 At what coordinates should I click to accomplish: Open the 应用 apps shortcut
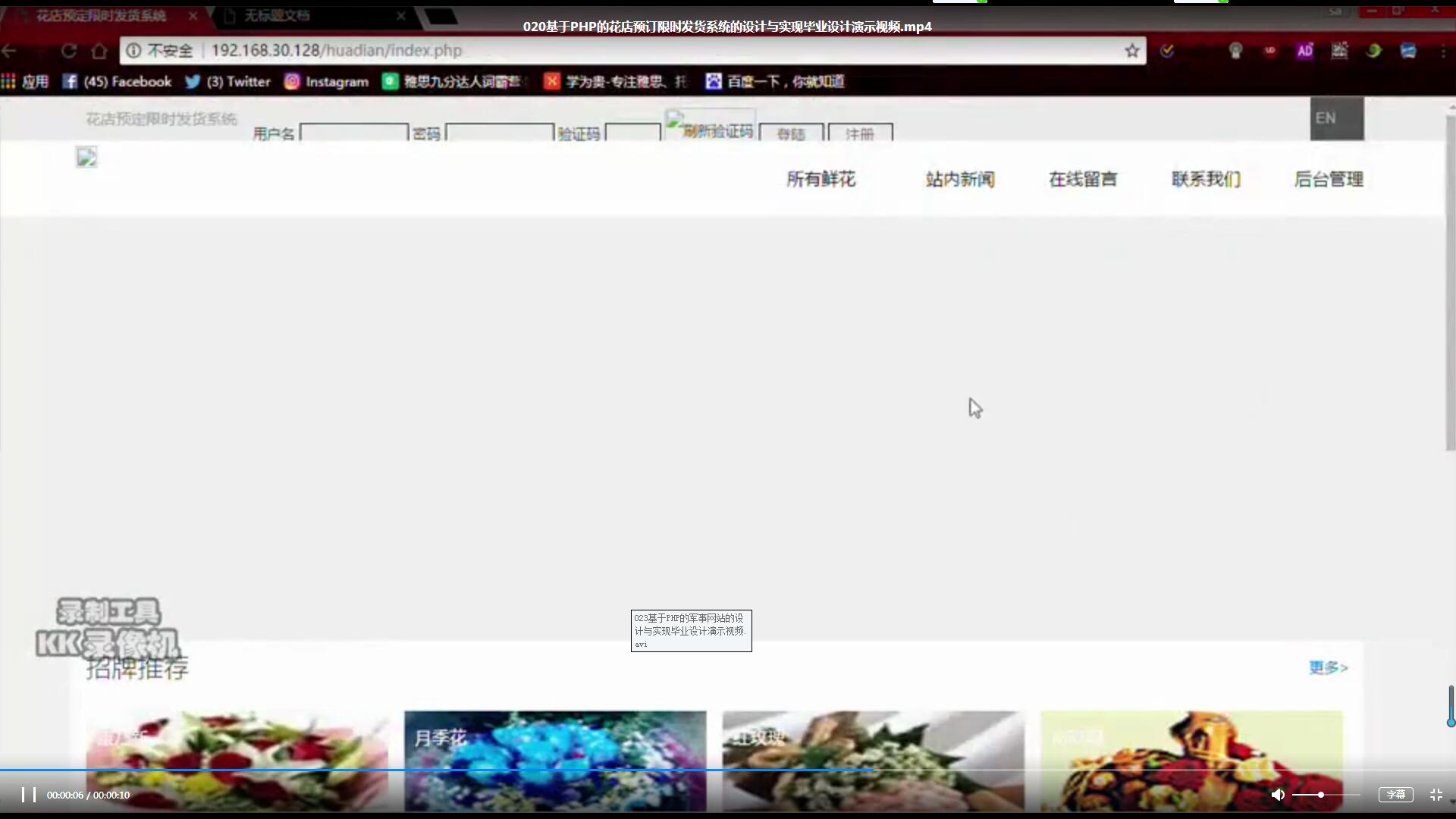pos(24,81)
